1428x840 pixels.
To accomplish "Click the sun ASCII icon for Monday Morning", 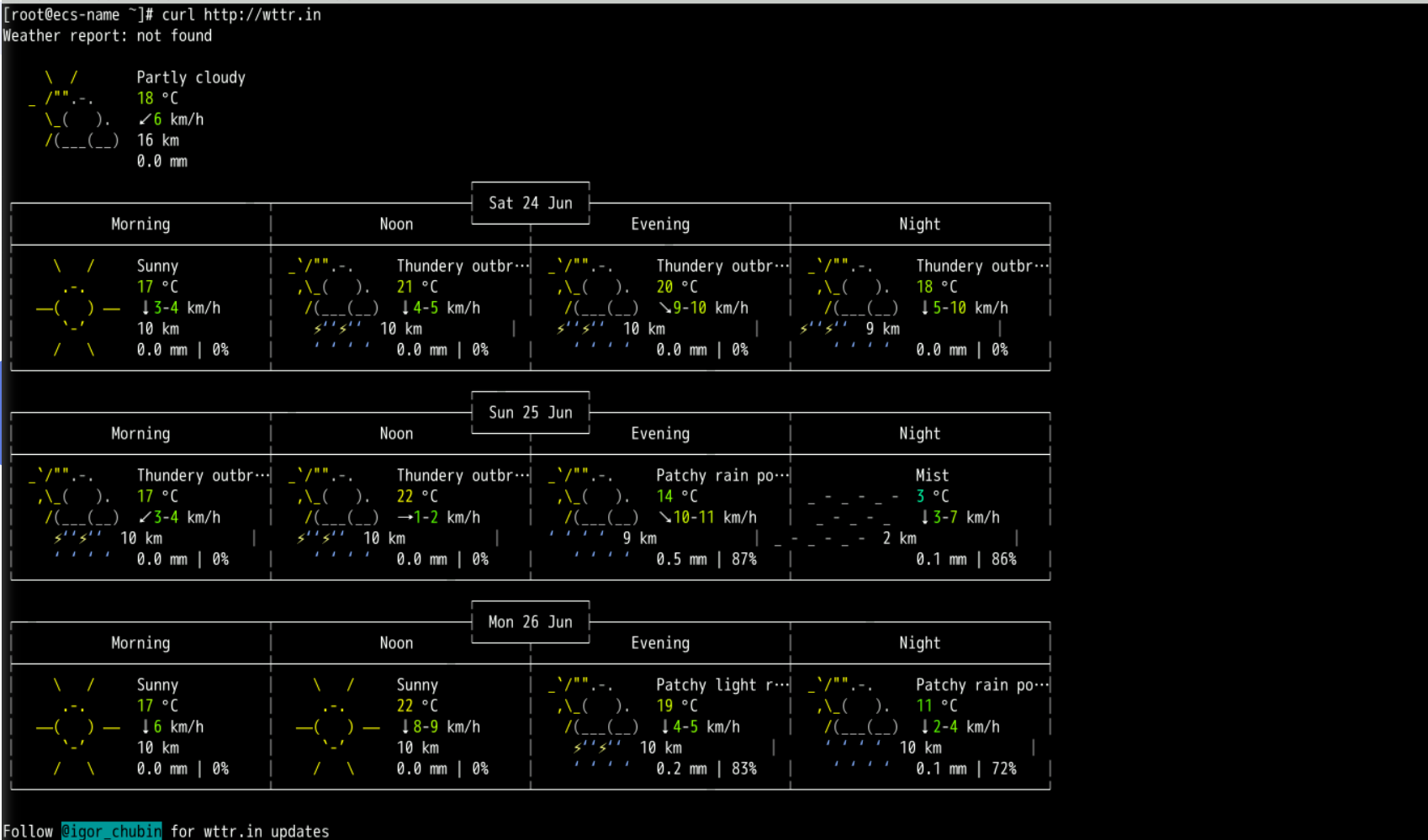I will click(77, 726).
